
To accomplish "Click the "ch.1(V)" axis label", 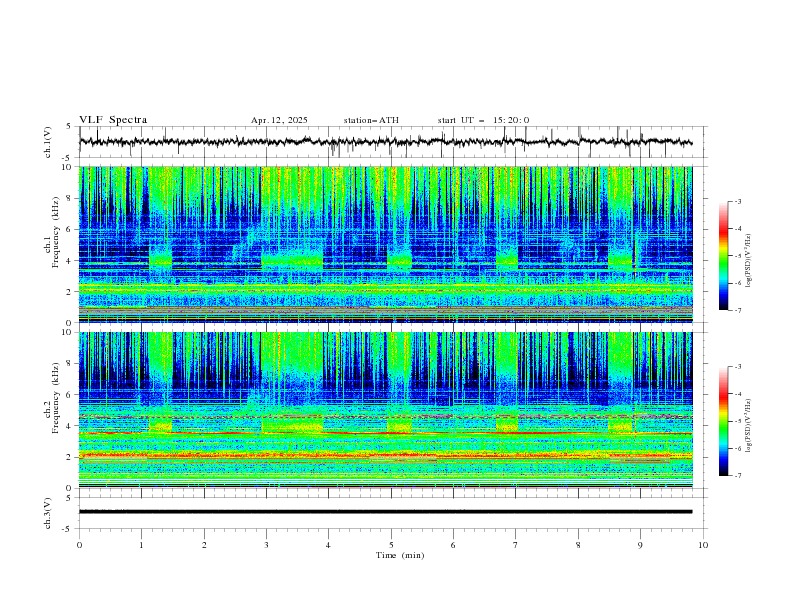I will click(47, 142).
